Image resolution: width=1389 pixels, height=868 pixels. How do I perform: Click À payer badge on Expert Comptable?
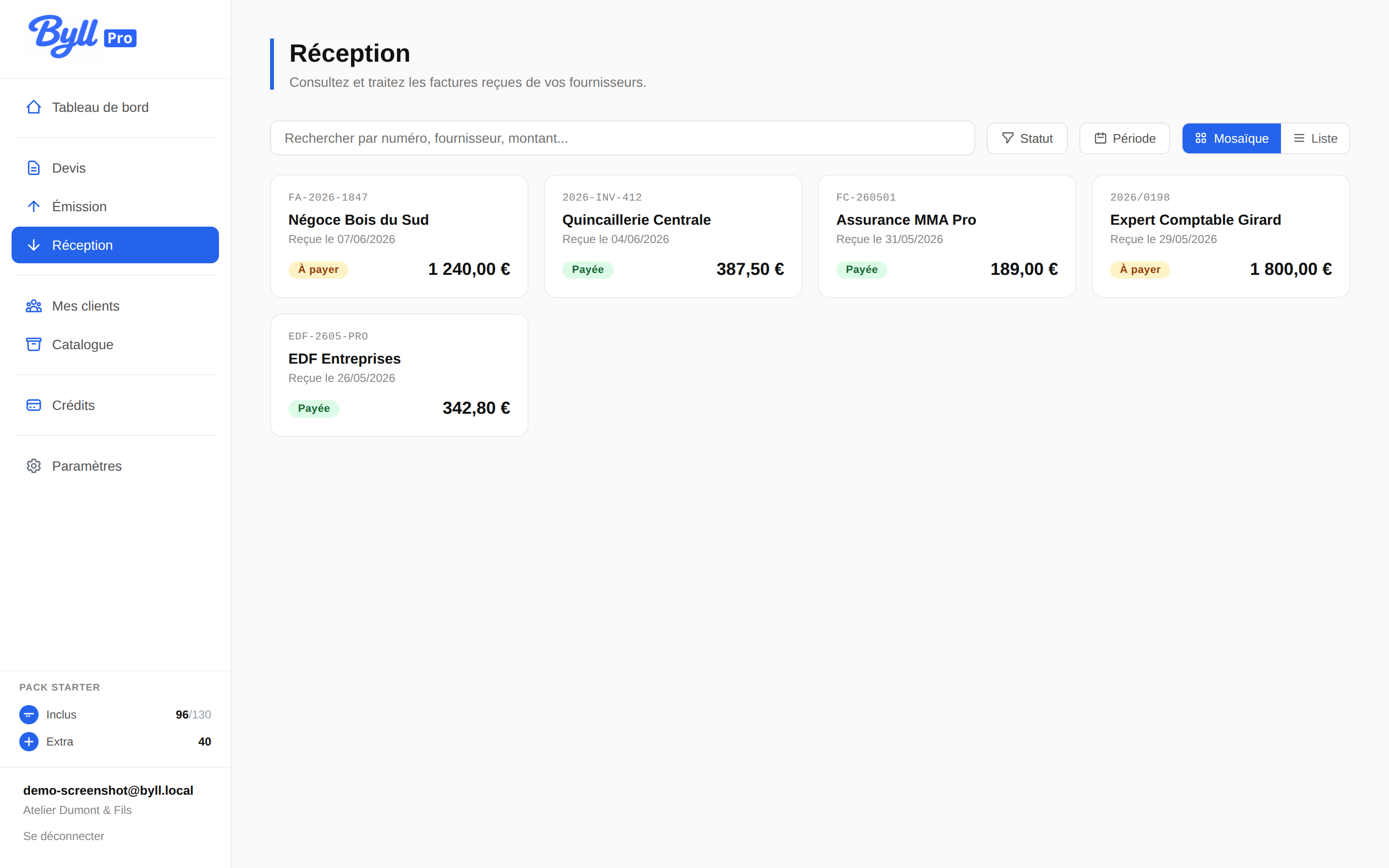pos(1140,270)
